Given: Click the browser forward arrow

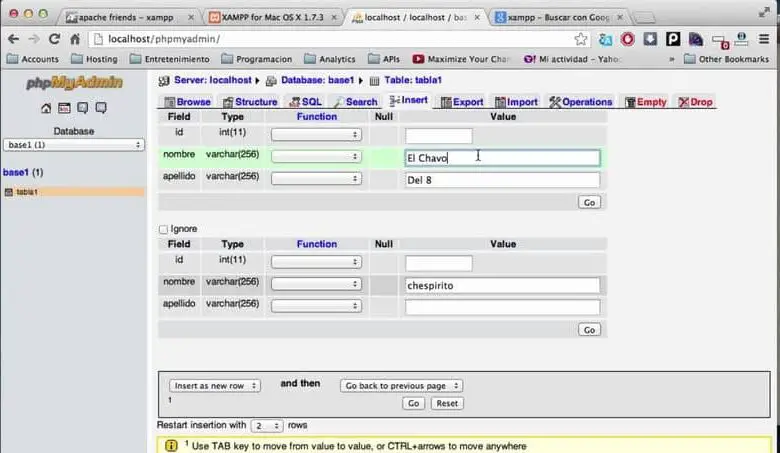Looking at the screenshot, I should (34, 39).
